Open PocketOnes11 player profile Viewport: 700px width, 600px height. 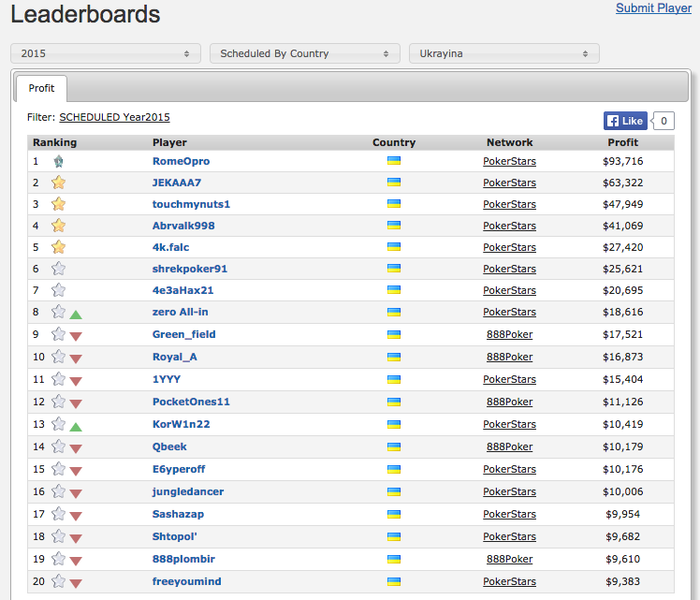coord(191,402)
